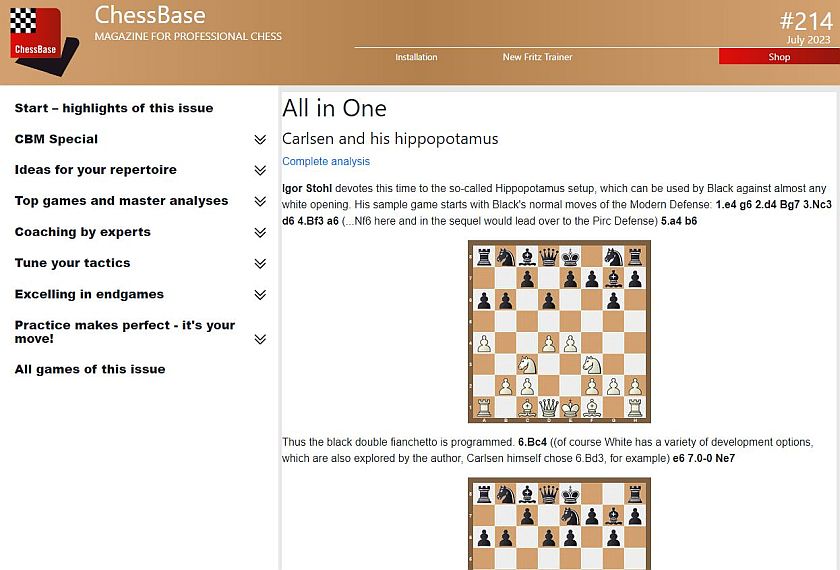Expand Ideas for your repertoire chevron
Image resolution: width=840 pixels, height=570 pixels.
pos(260,171)
